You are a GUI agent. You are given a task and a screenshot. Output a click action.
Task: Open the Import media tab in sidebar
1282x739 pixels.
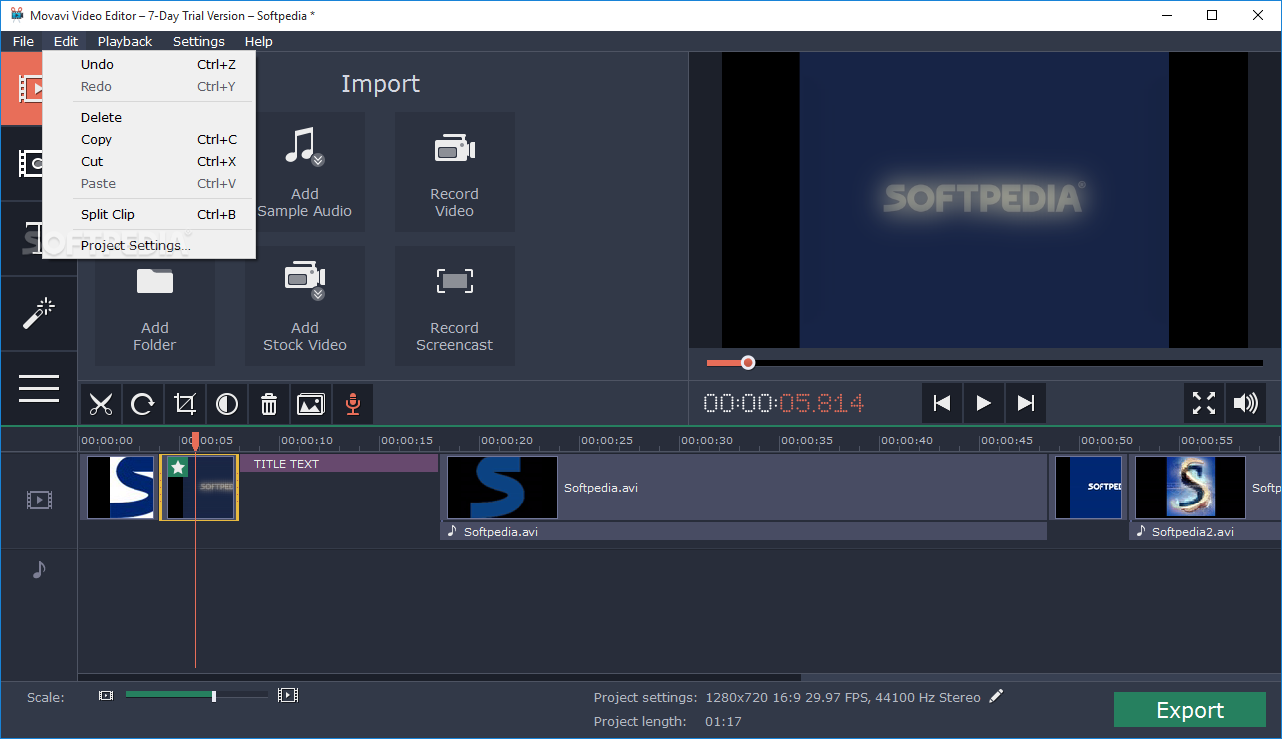point(21,89)
